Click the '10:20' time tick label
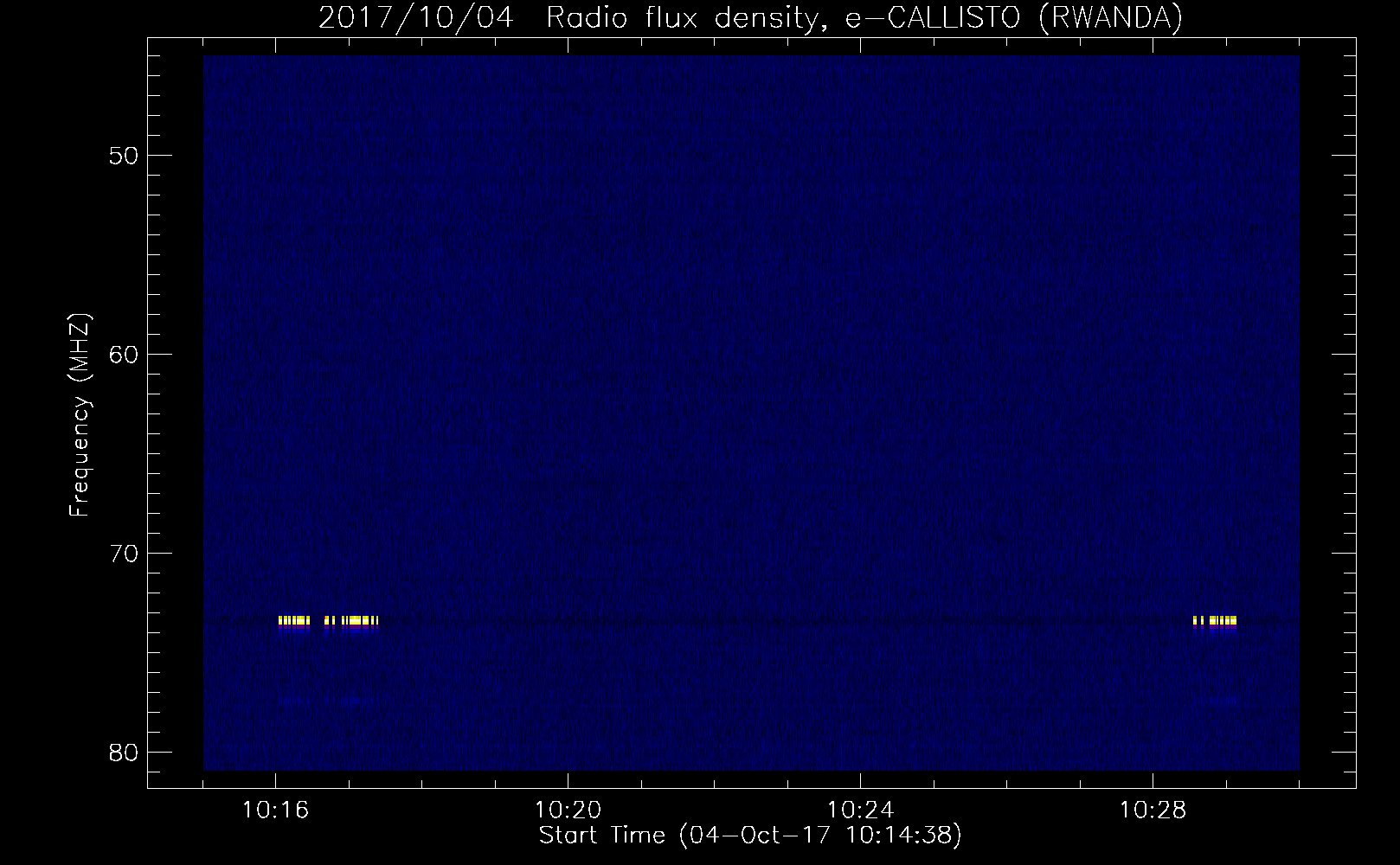Image resolution: width=1400 pixels, height=865 pixels. coord(568,811)
